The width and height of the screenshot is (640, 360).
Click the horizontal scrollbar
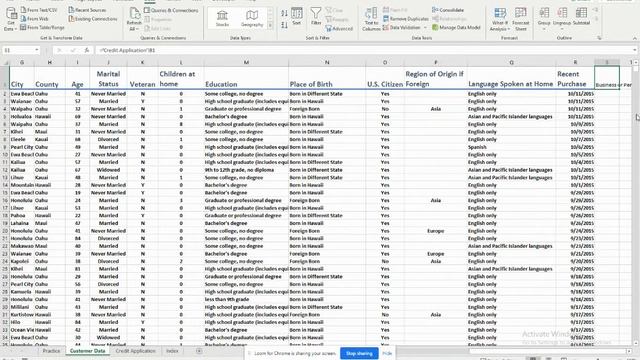tap(548, 351)
